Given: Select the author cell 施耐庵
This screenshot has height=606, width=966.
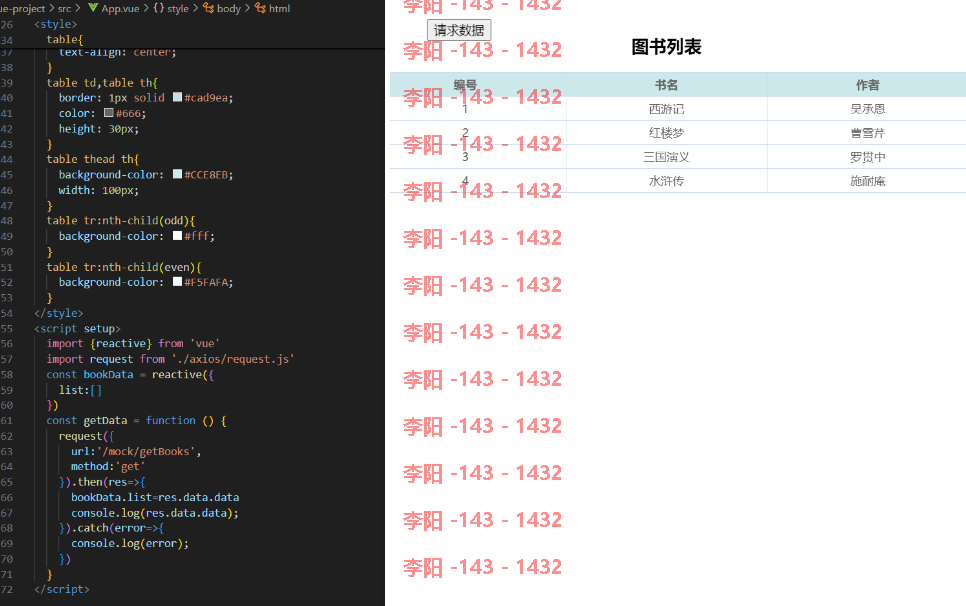Looking at the screenshot, I should click(867, 181).
